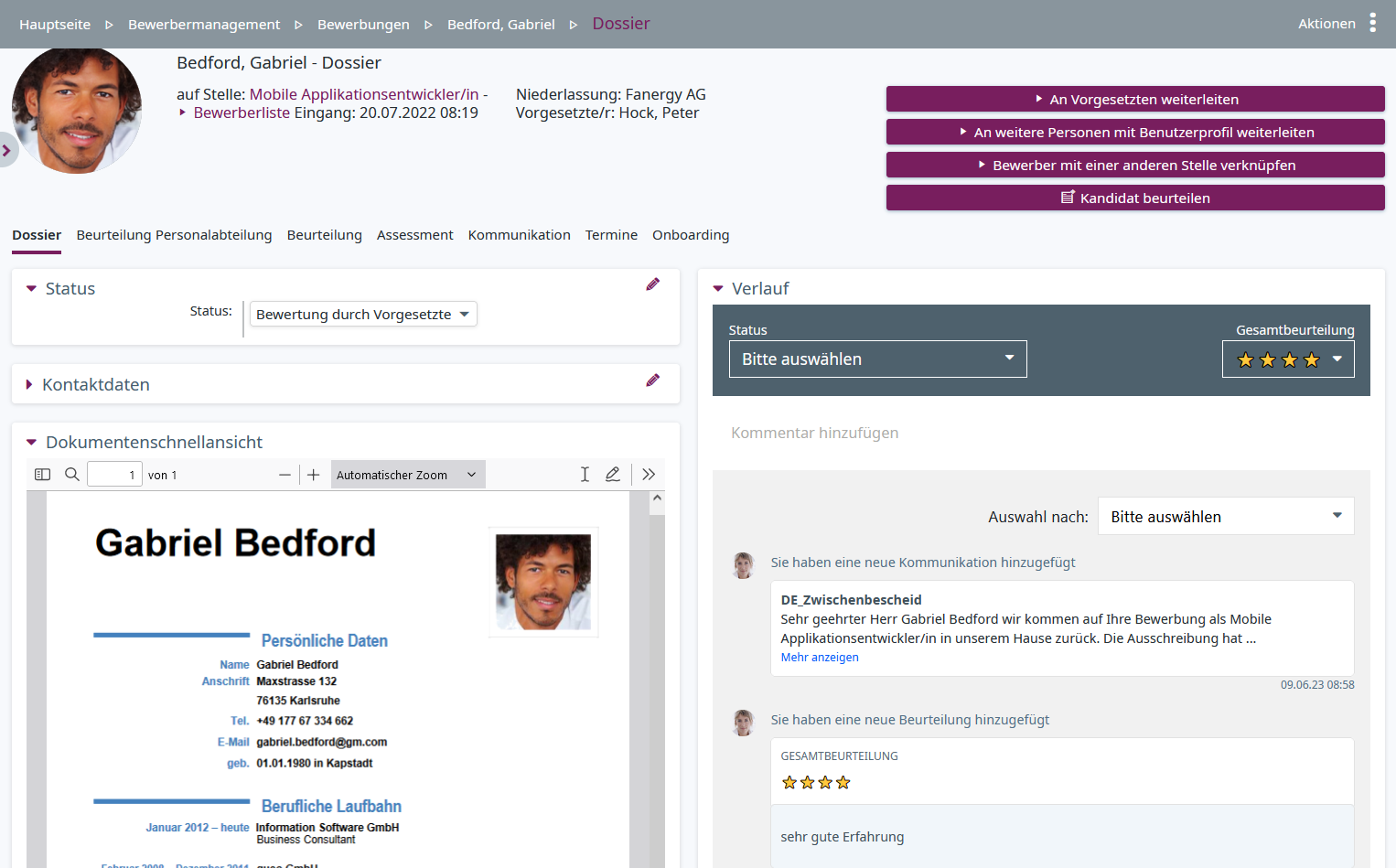This screenshot has height=868, width=1396.
Task: Click the Mehr anzeigen link
Action: click(820, 658)
